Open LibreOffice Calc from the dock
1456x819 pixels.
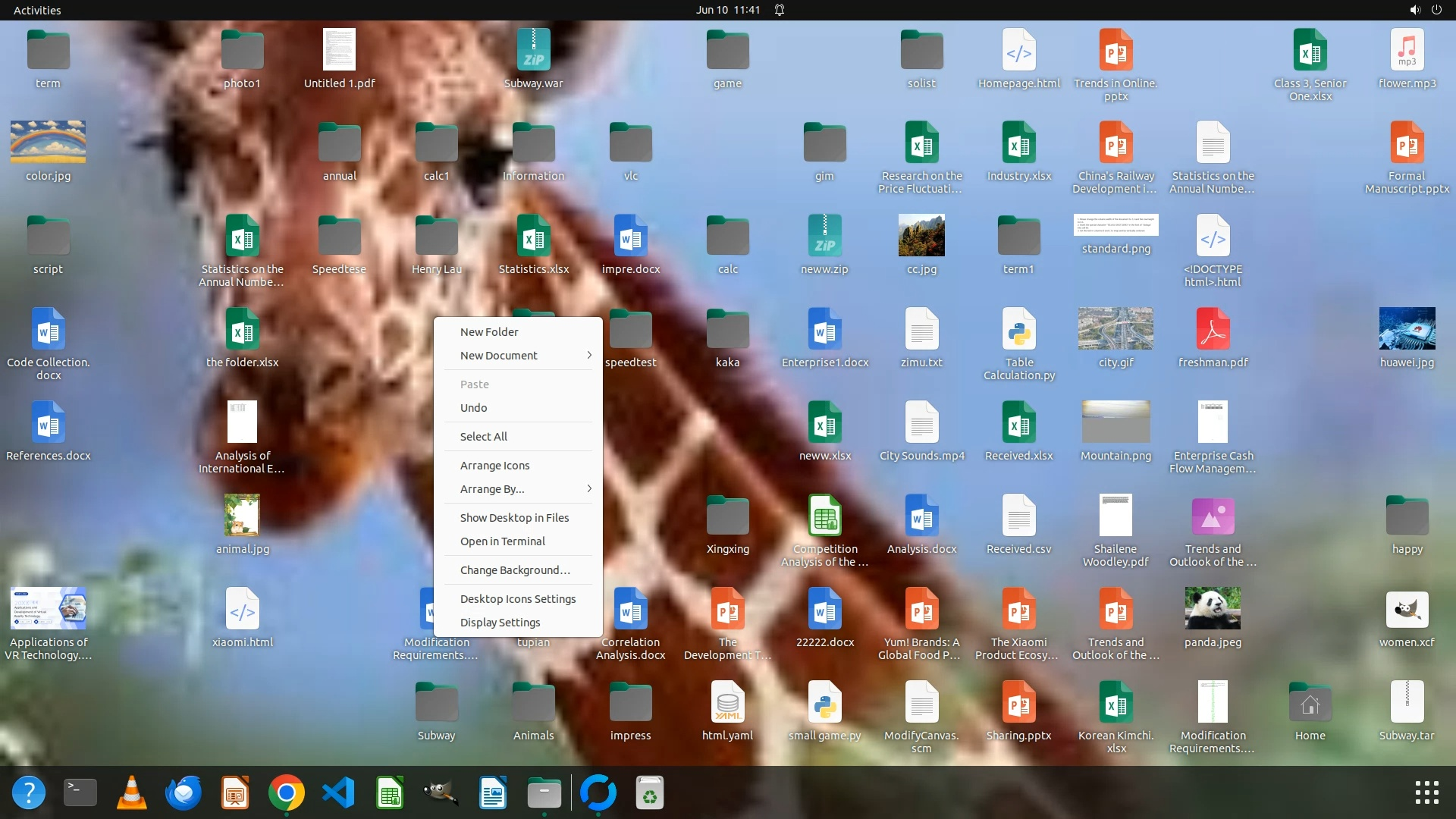390,793
